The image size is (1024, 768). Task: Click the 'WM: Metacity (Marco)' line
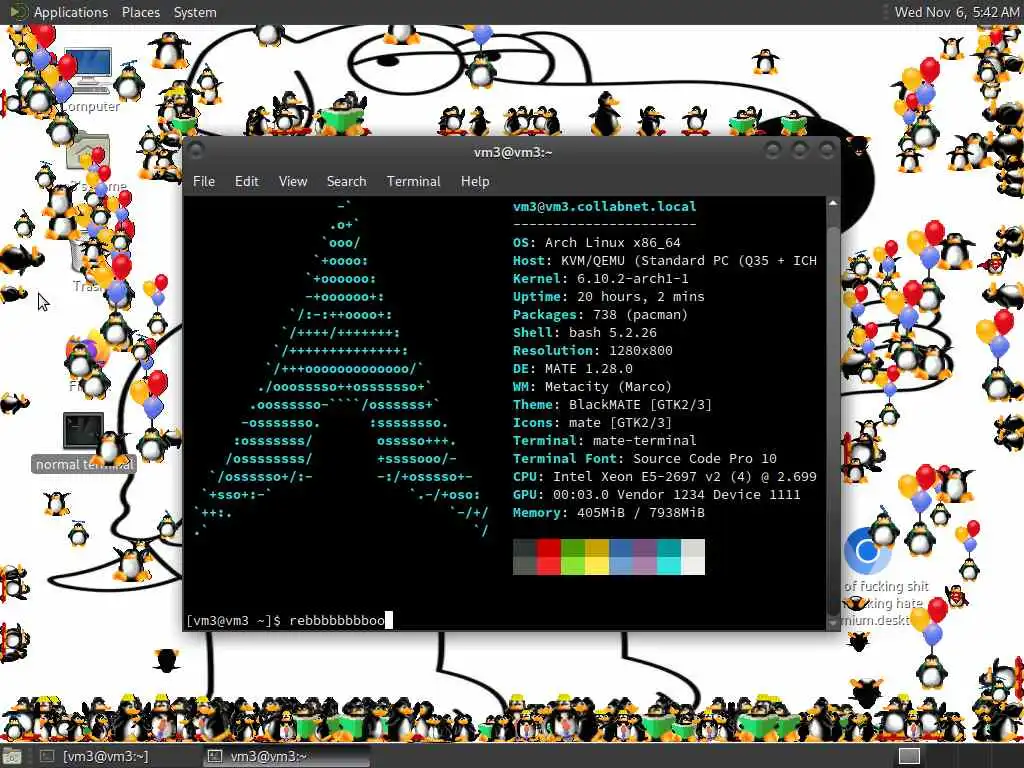pos(592,387)
